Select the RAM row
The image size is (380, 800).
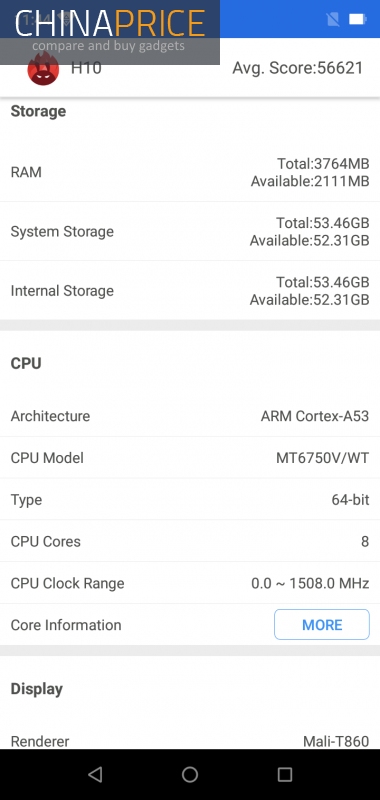pyautogui.click(x=190, y=172)
